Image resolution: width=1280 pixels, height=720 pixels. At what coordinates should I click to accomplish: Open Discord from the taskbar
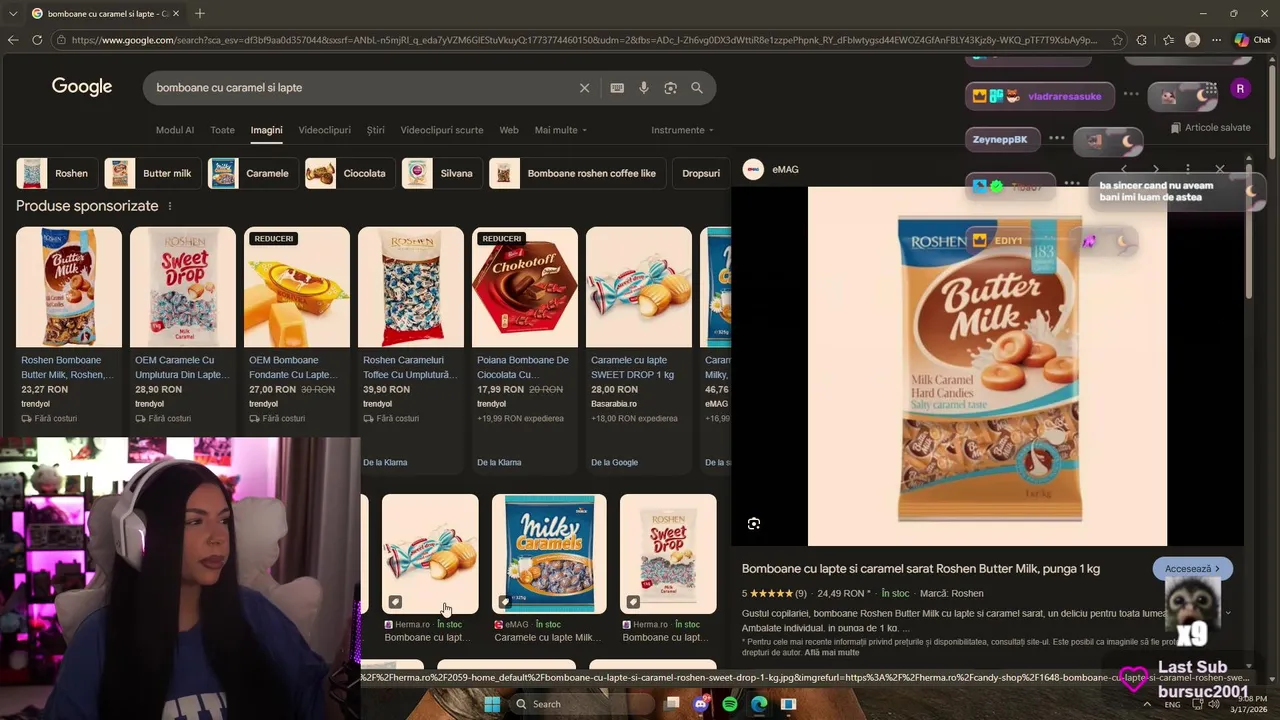click(701, 704)
